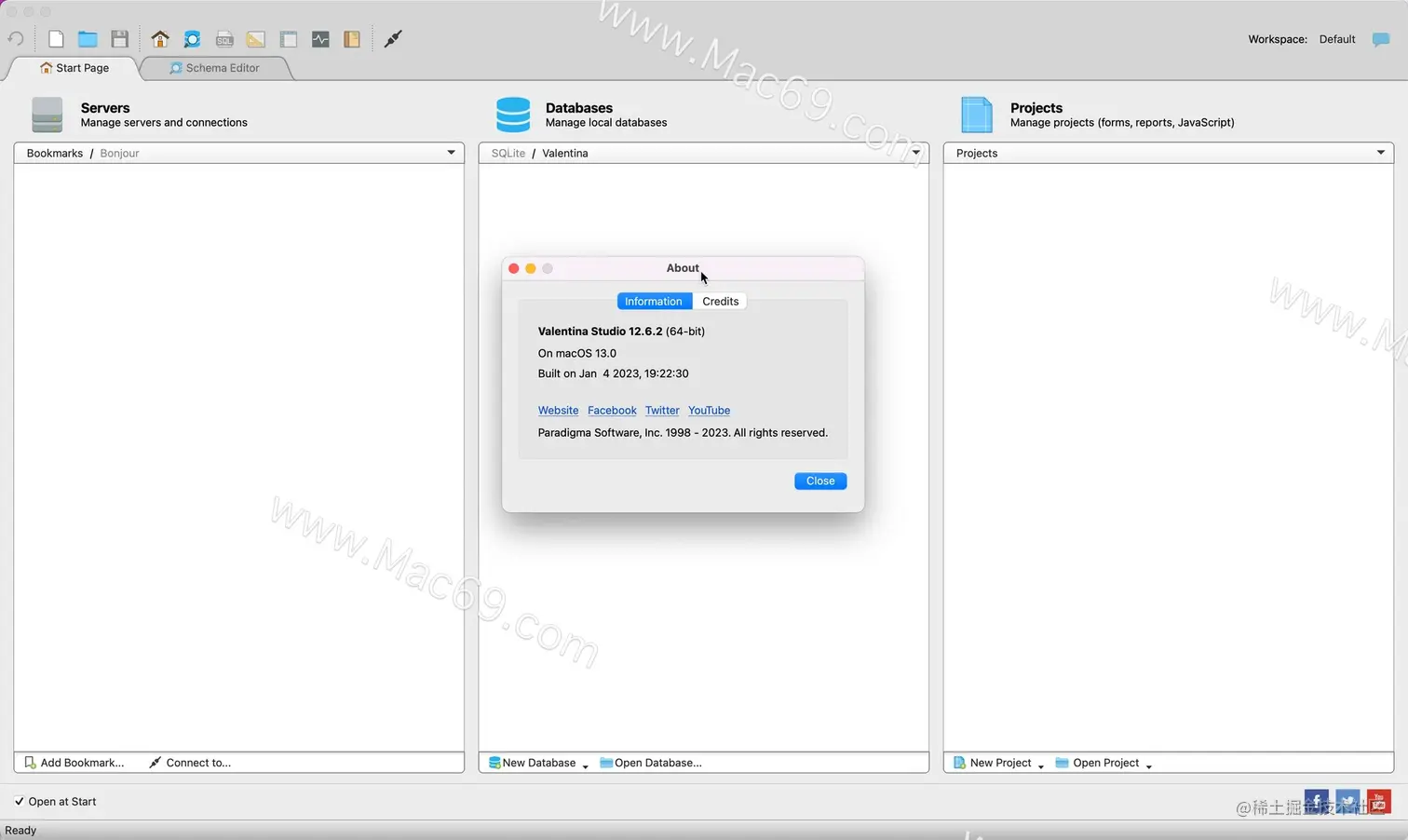Click the blue chat bubble icon beside Workspace
Viewport: 1408px width, 840px height.
tap(1381, 39)
